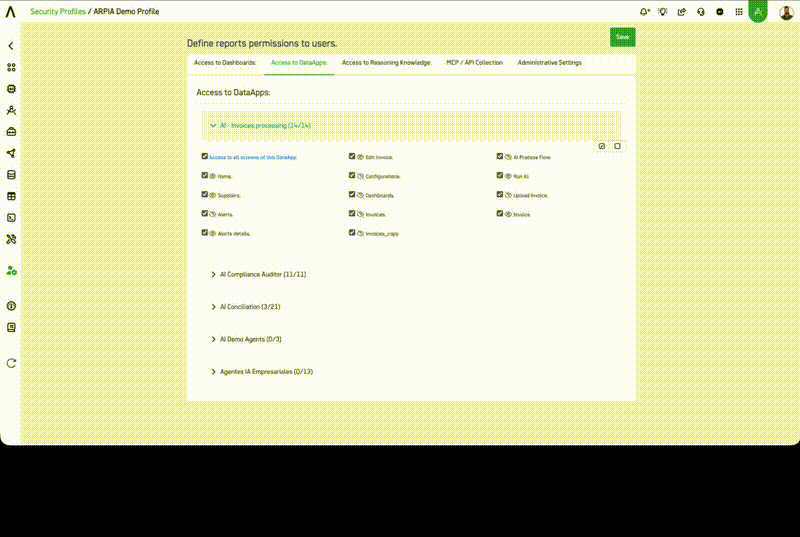Click the share export icon

coord(682,12)
